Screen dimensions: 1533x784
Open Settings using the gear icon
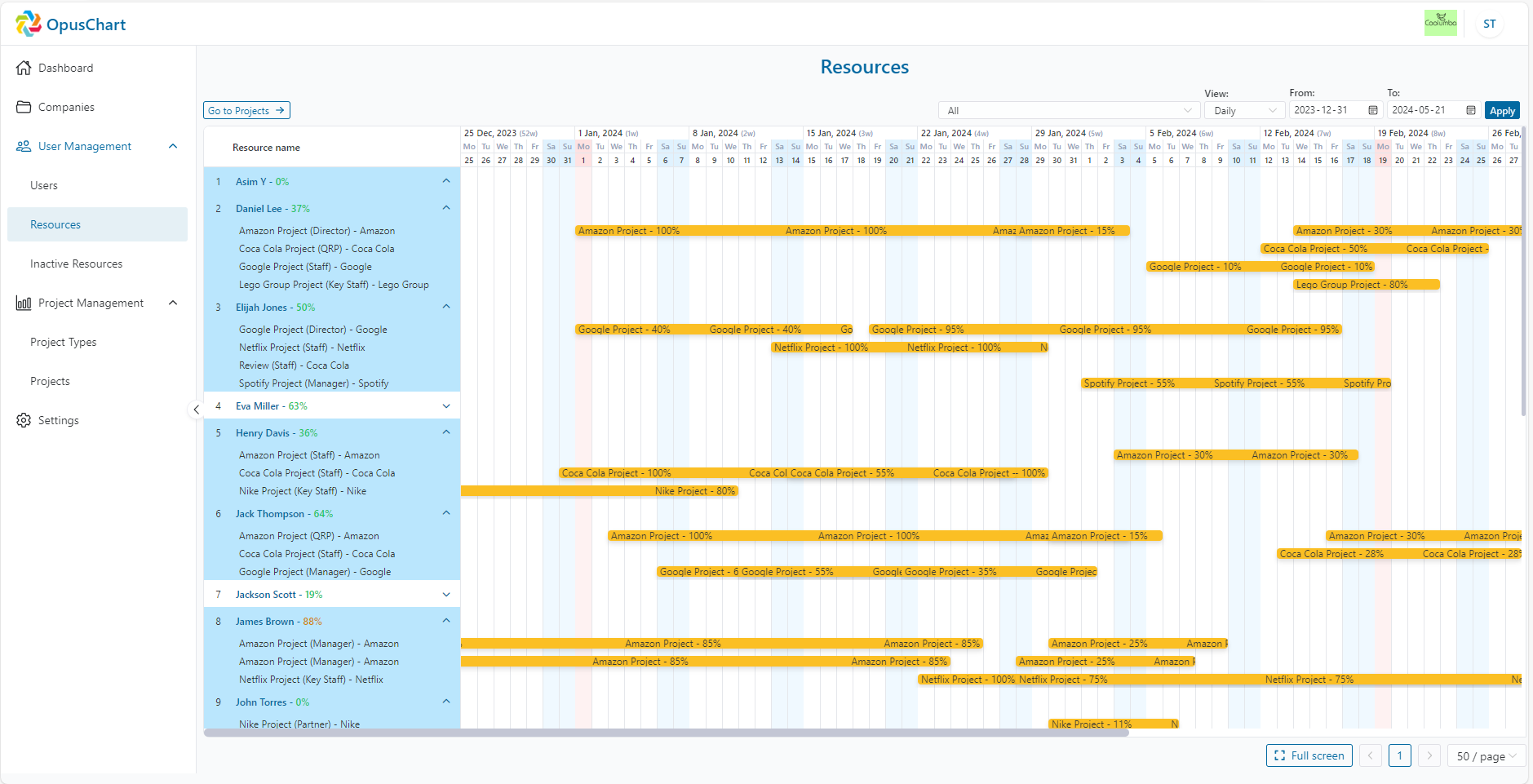[x=24, y=420]
